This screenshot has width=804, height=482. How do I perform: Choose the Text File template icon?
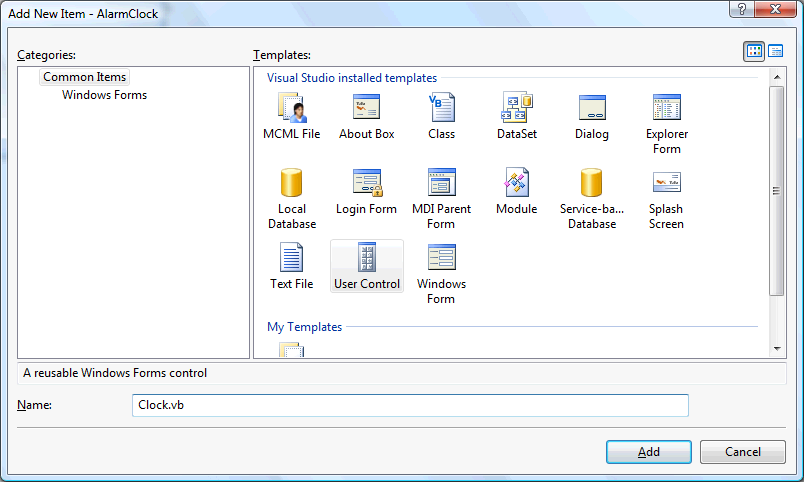[291, 257]
